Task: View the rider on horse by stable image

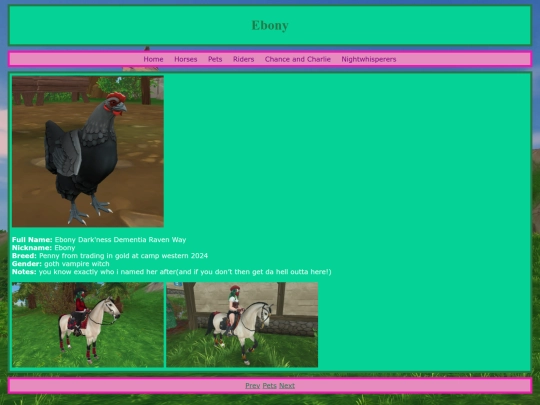Action: point(242,325)
